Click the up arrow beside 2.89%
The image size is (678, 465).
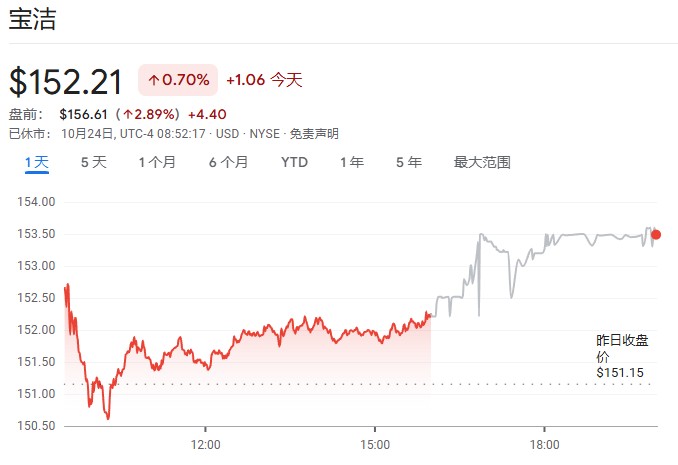click(x=129, y=114)
